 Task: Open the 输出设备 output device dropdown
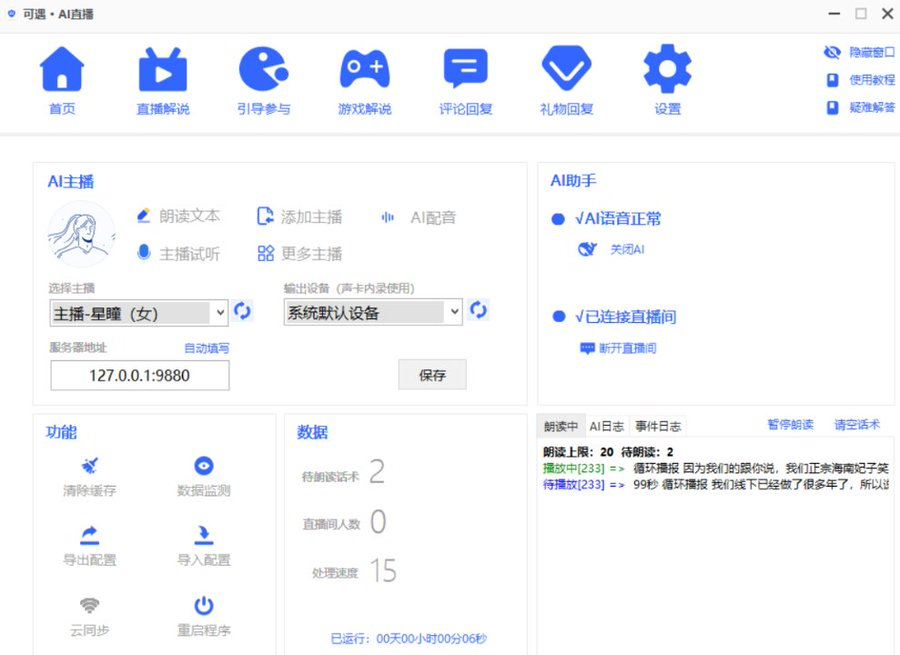pos(372,311)
